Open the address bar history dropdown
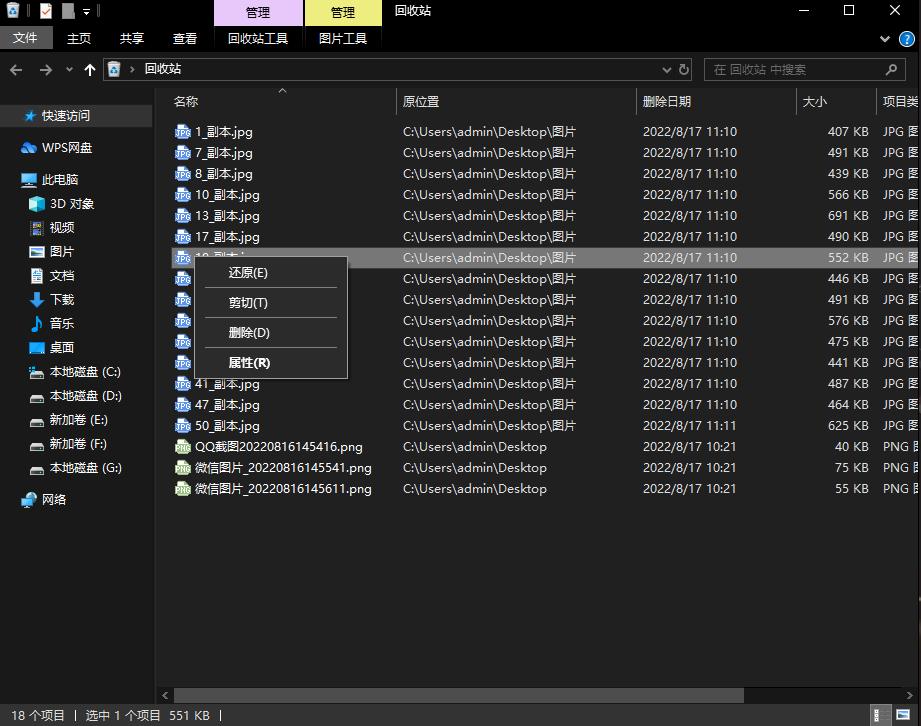 coord(667,70)
